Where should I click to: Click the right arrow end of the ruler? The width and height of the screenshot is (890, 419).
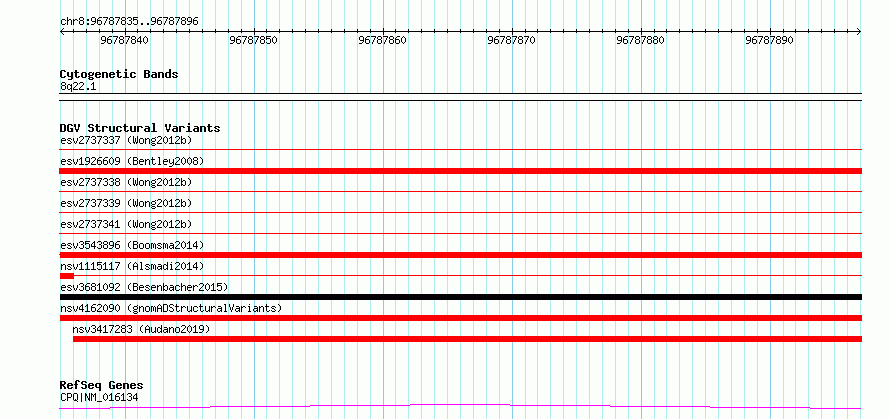point(859,32)
